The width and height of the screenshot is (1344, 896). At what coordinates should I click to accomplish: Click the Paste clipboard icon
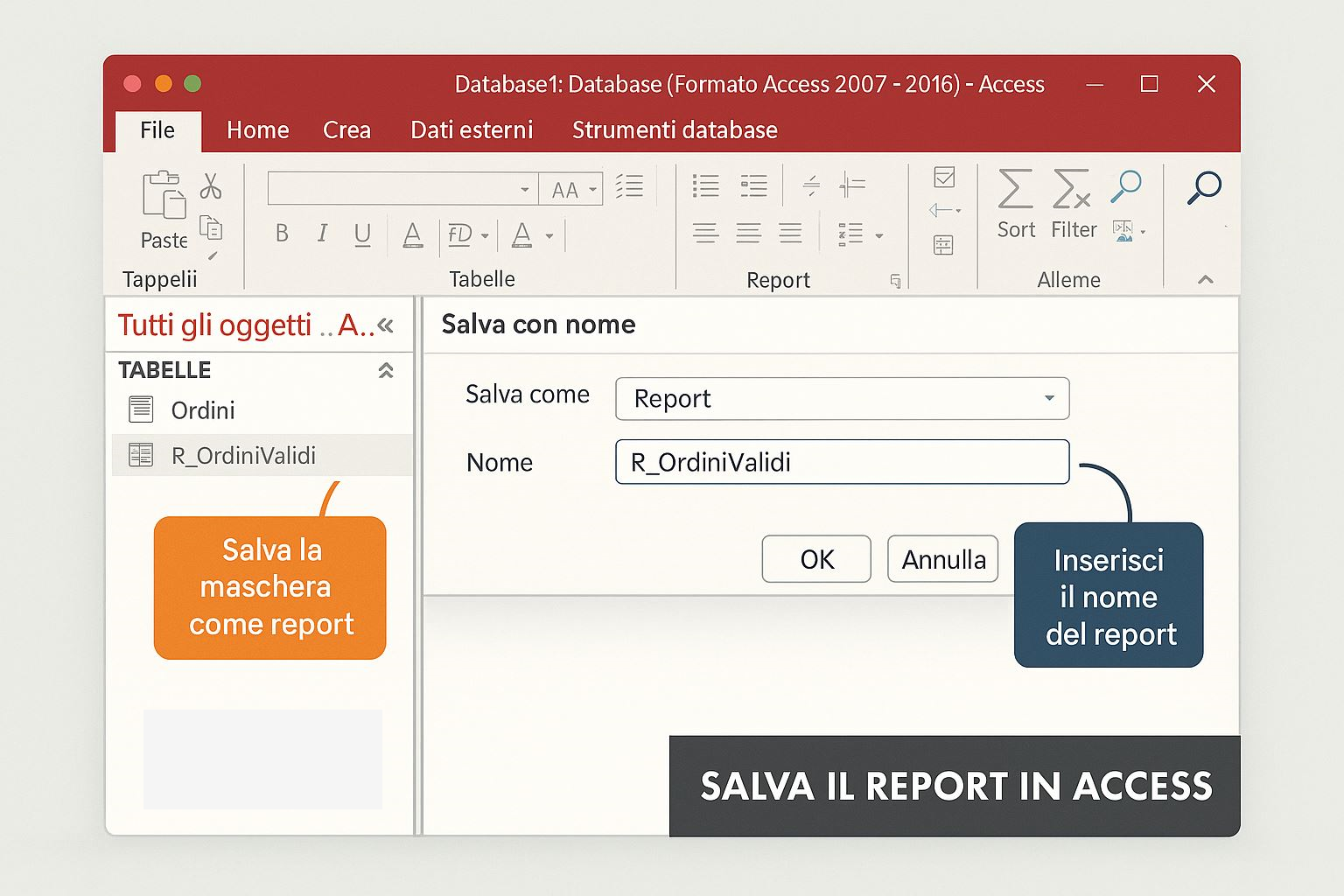click(164, 194)
